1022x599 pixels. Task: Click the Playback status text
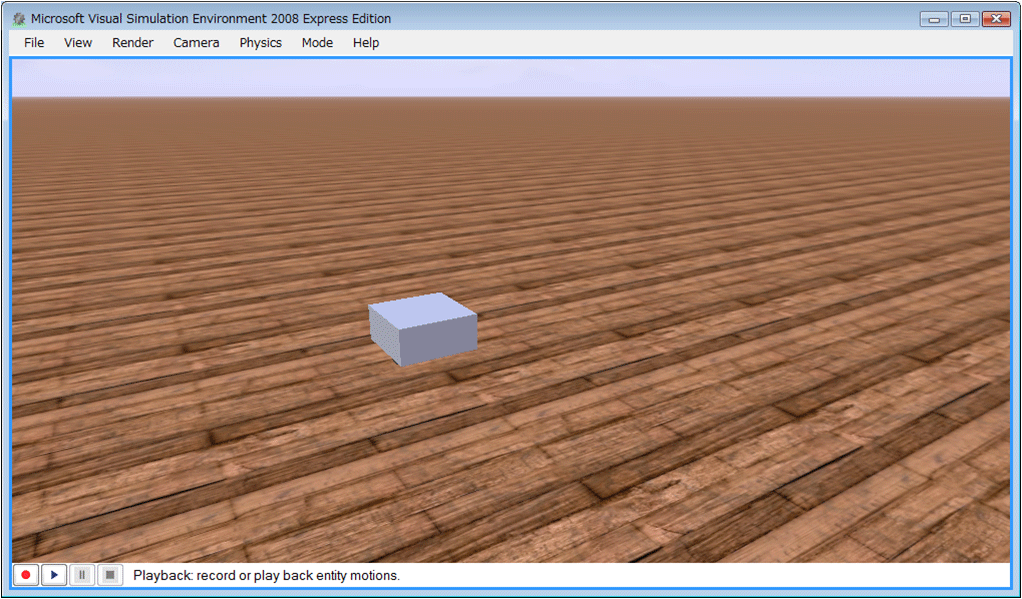(266, 576)
